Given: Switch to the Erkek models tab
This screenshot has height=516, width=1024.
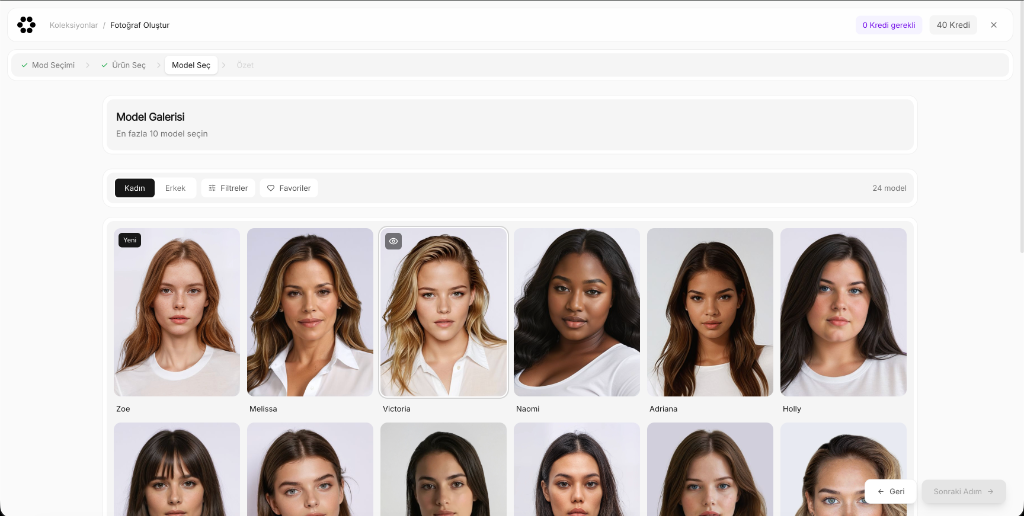Looking at the screenshot, I should click(175, 188).
